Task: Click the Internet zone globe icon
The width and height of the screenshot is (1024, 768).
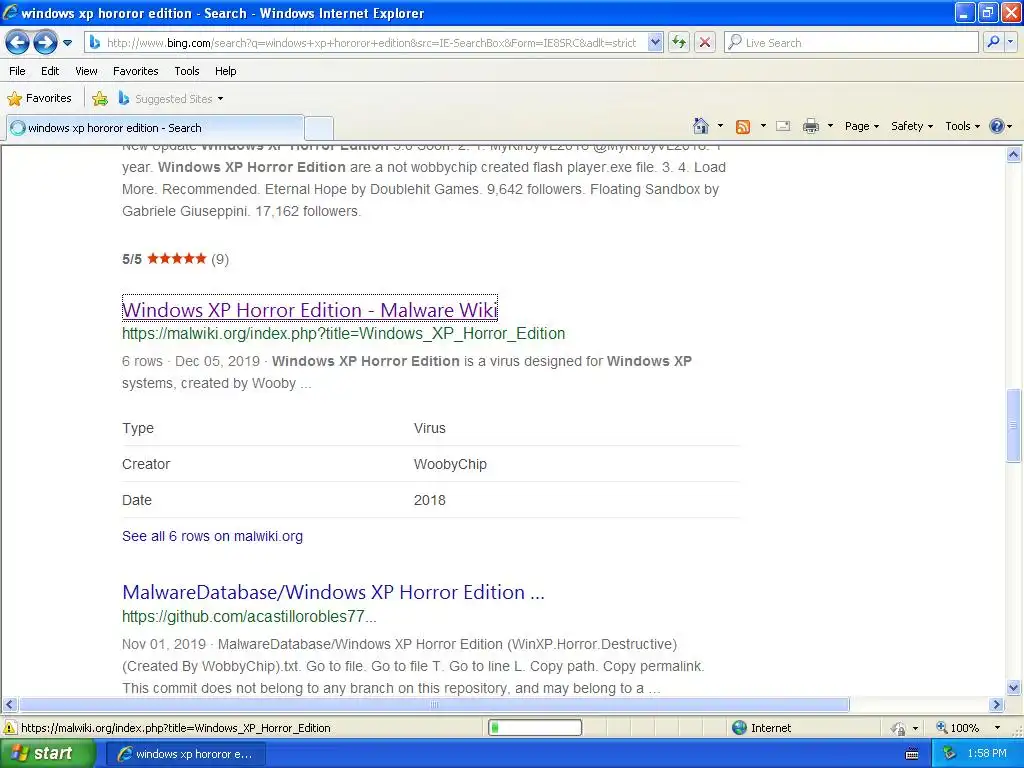Action: (x=739, y=728)
